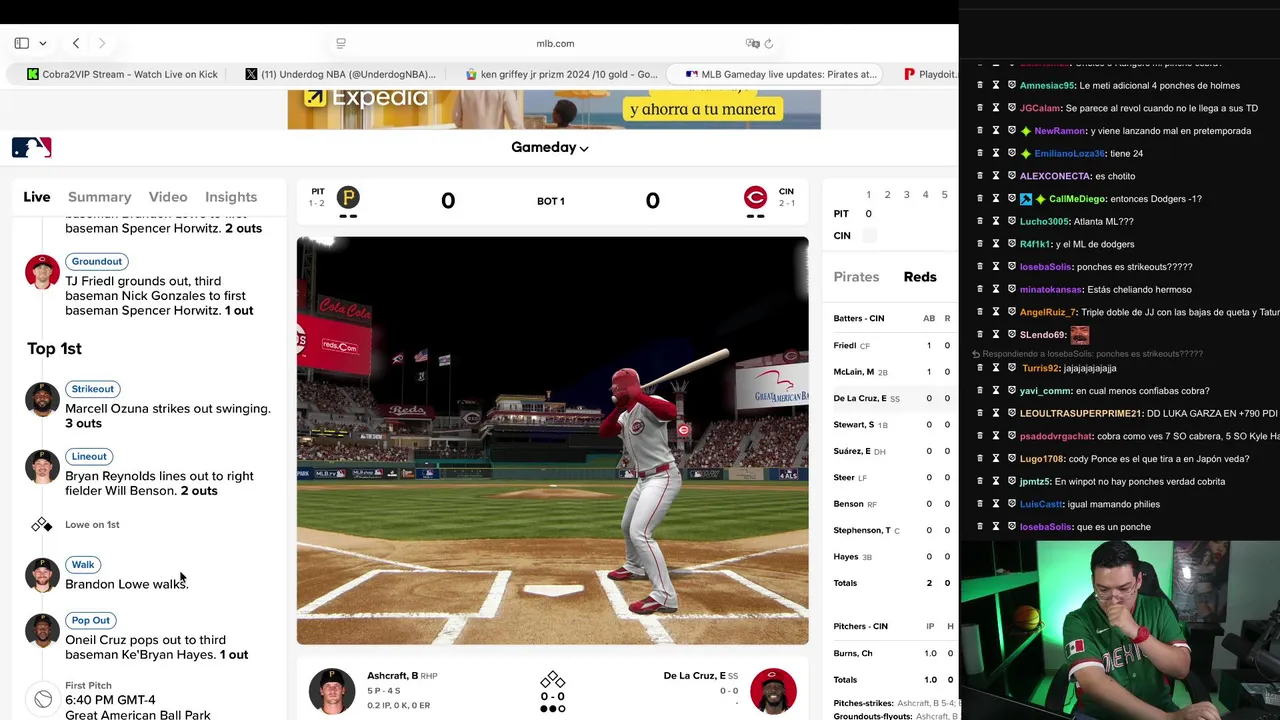Click TJ Friedl player headshot

click(x=42, y=272)
